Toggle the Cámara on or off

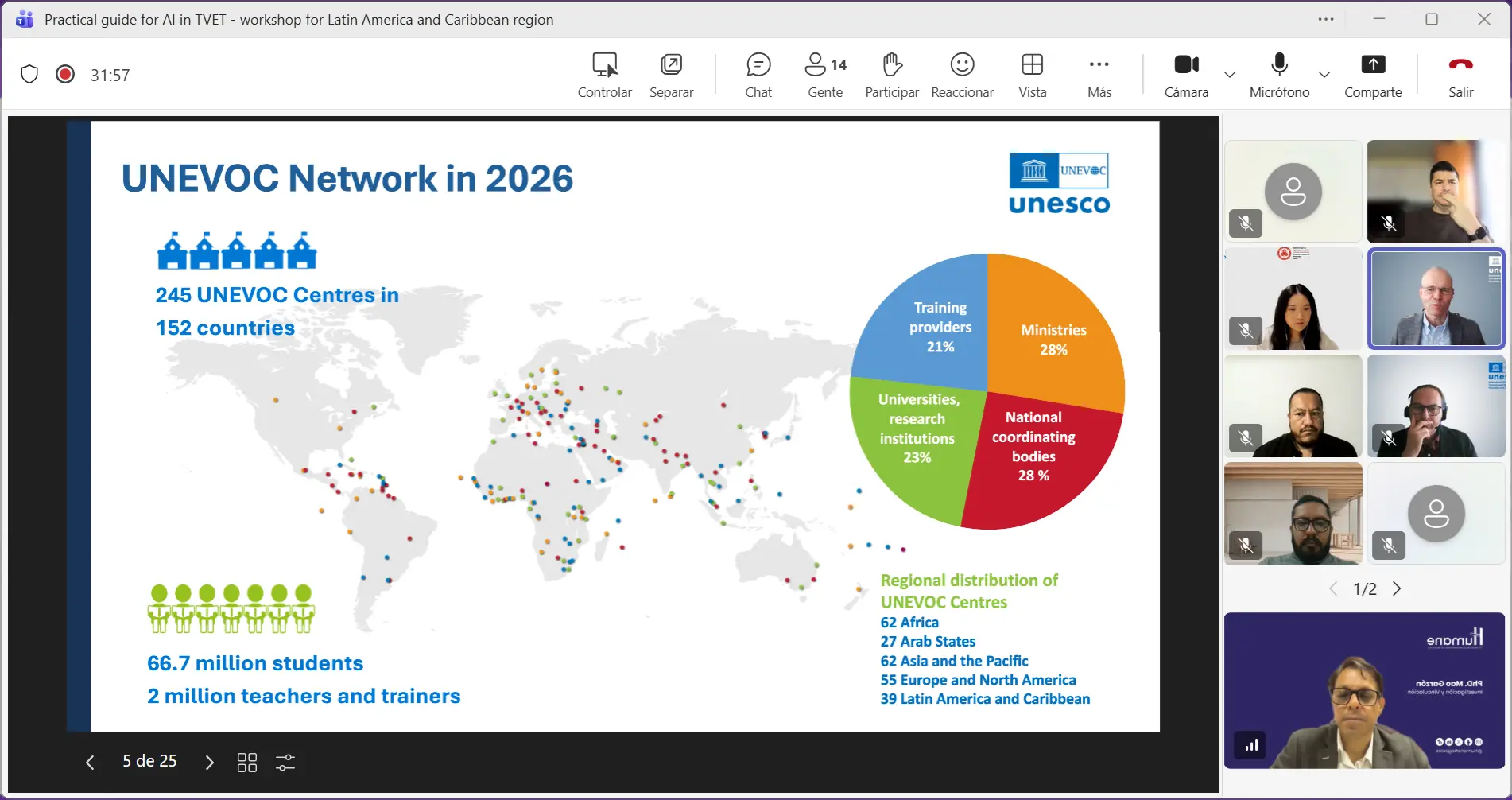pos(1186,75)
